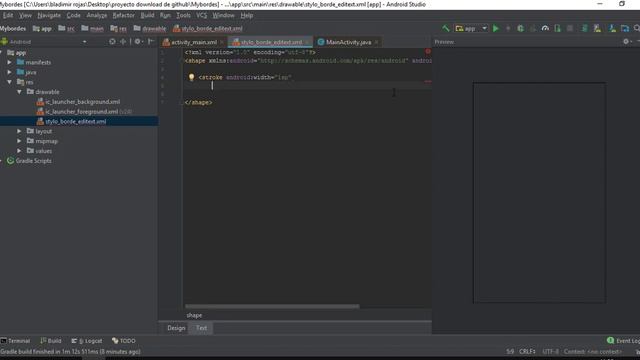Close the MainActivity.java editor tab
This screenshot has width=640, height=360.
[376, 42]
